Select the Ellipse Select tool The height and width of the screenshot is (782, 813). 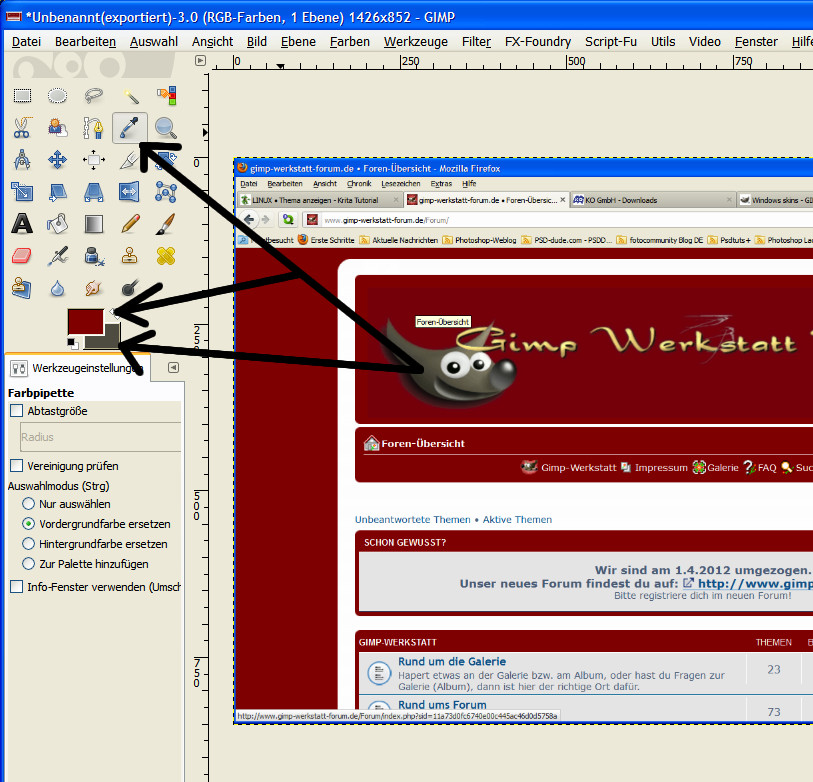tap(57, 95)
